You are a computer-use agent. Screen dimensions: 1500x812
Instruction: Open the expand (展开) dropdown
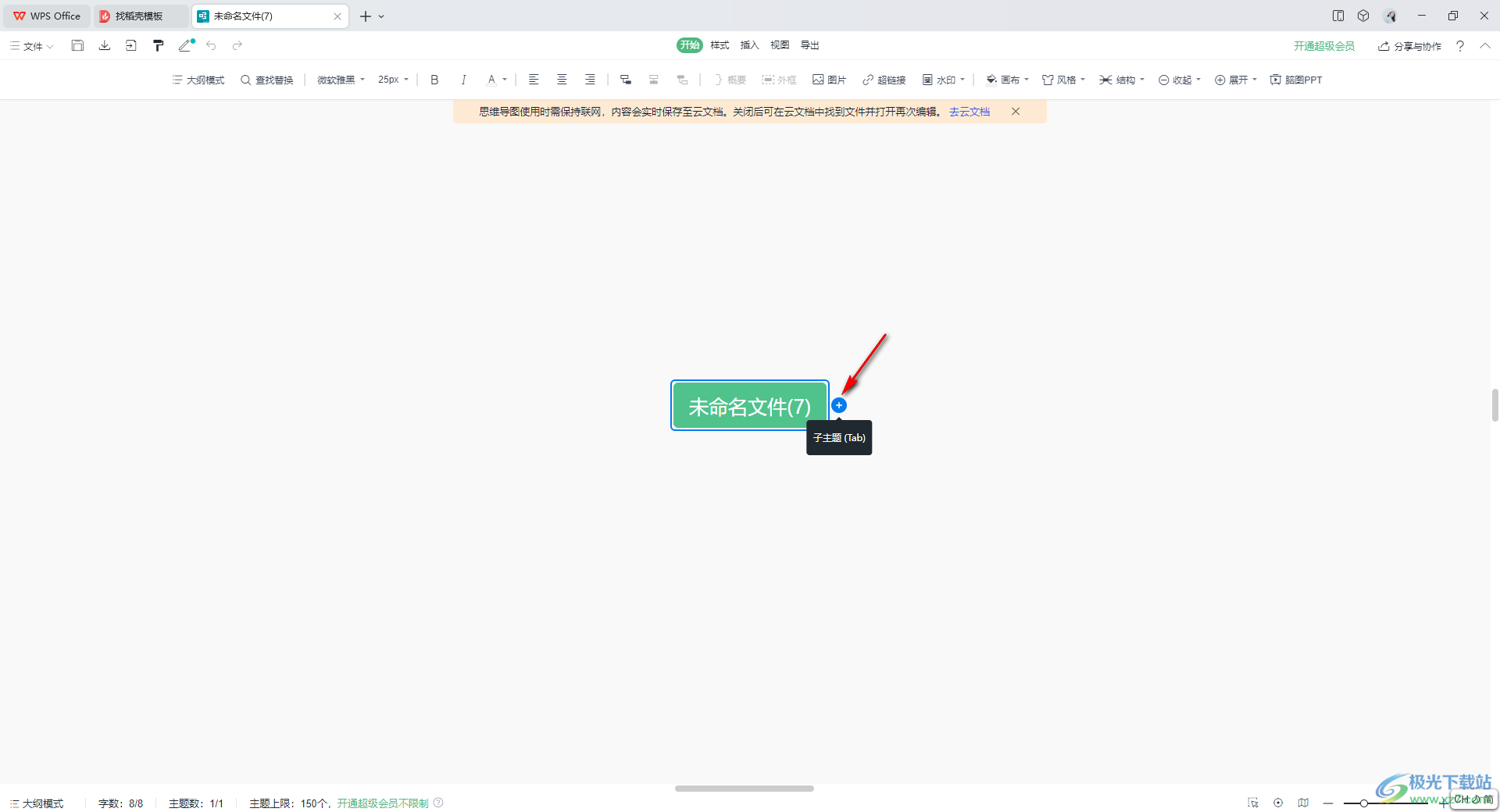click(x=1236, y=80)
